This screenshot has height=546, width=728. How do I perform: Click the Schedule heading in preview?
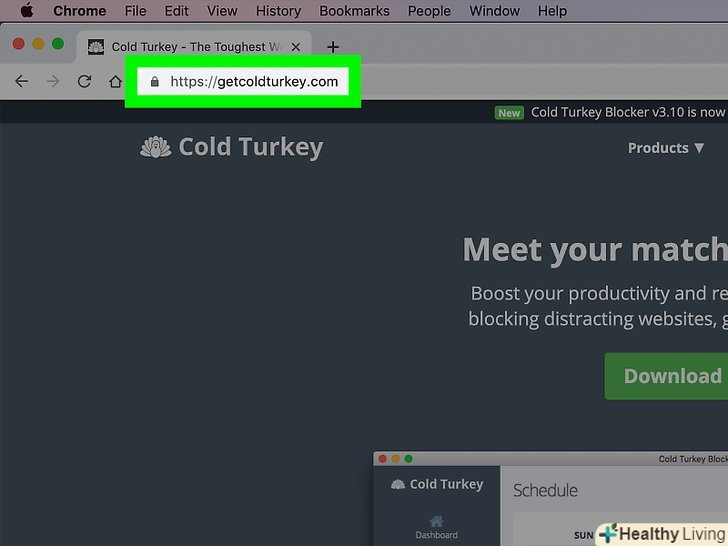[x=545, y=490]
